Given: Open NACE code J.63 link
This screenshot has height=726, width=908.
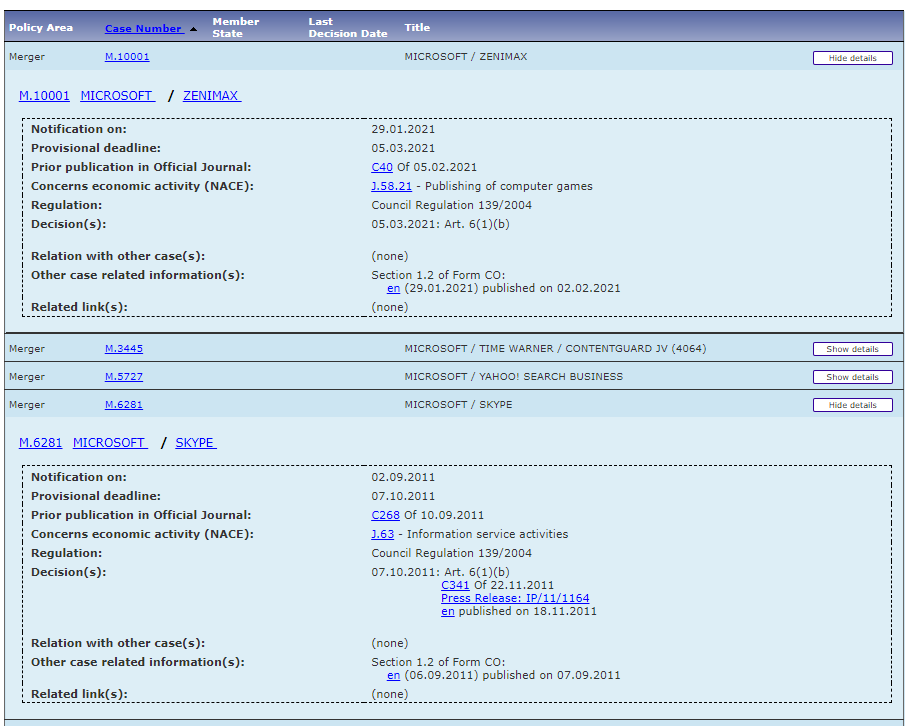Looking at the screenshot, I should point(382,534).
